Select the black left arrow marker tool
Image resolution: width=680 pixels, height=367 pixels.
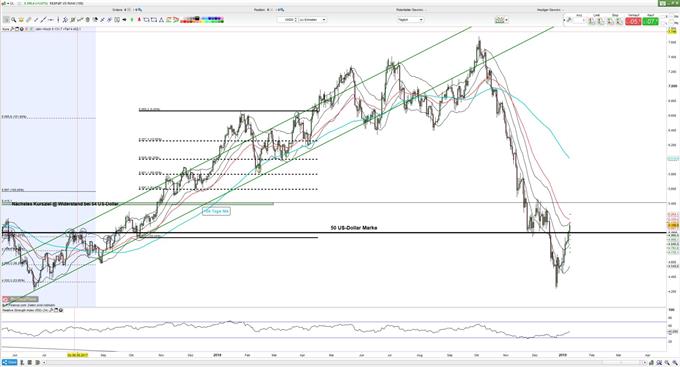[x=124, y=20]
